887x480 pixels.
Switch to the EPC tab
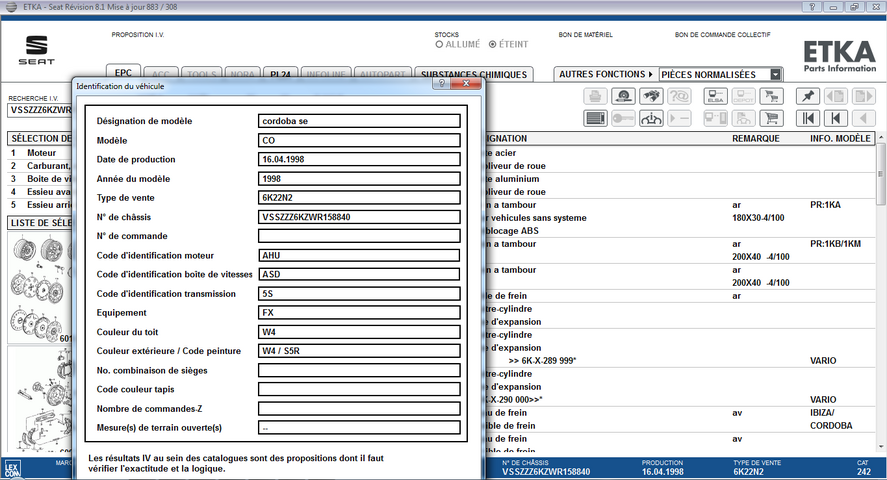[123, 73]
